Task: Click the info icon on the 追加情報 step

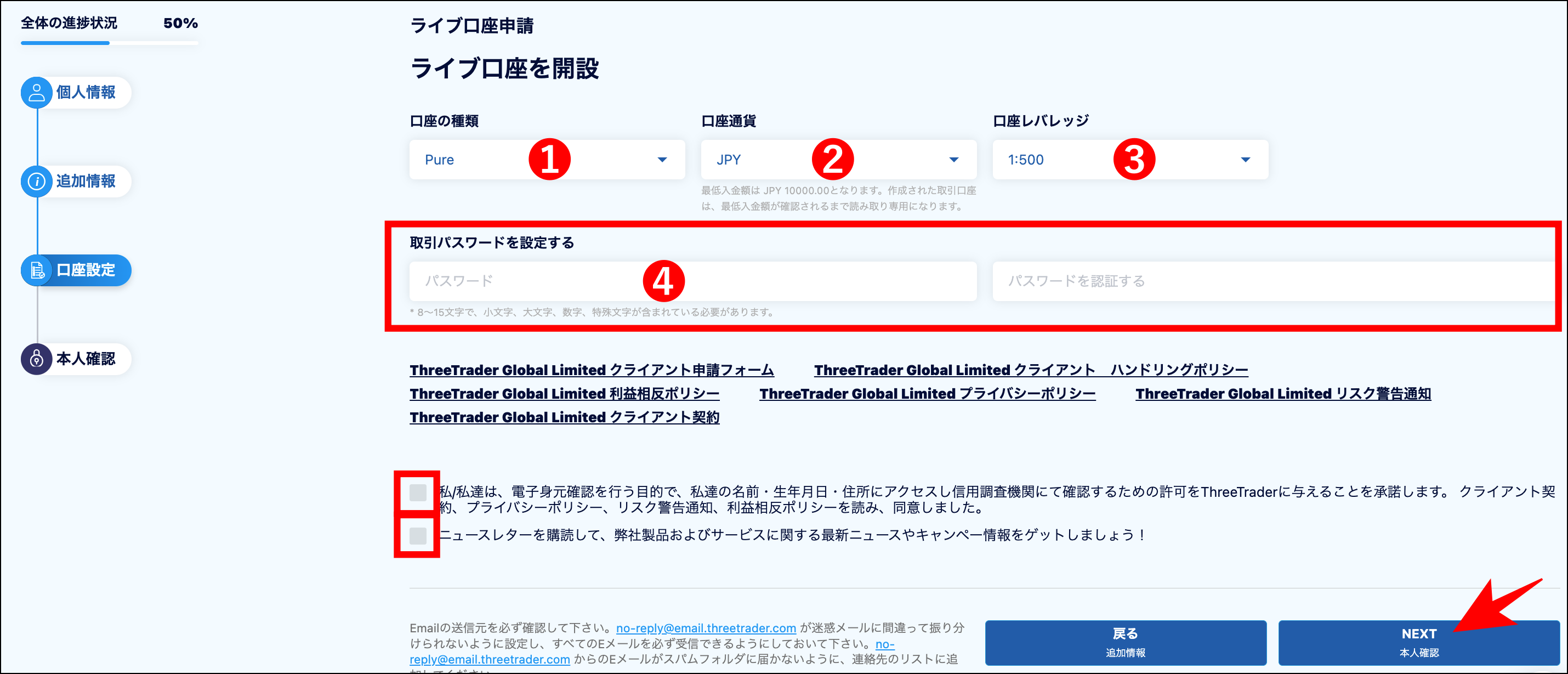Action: 37,182
